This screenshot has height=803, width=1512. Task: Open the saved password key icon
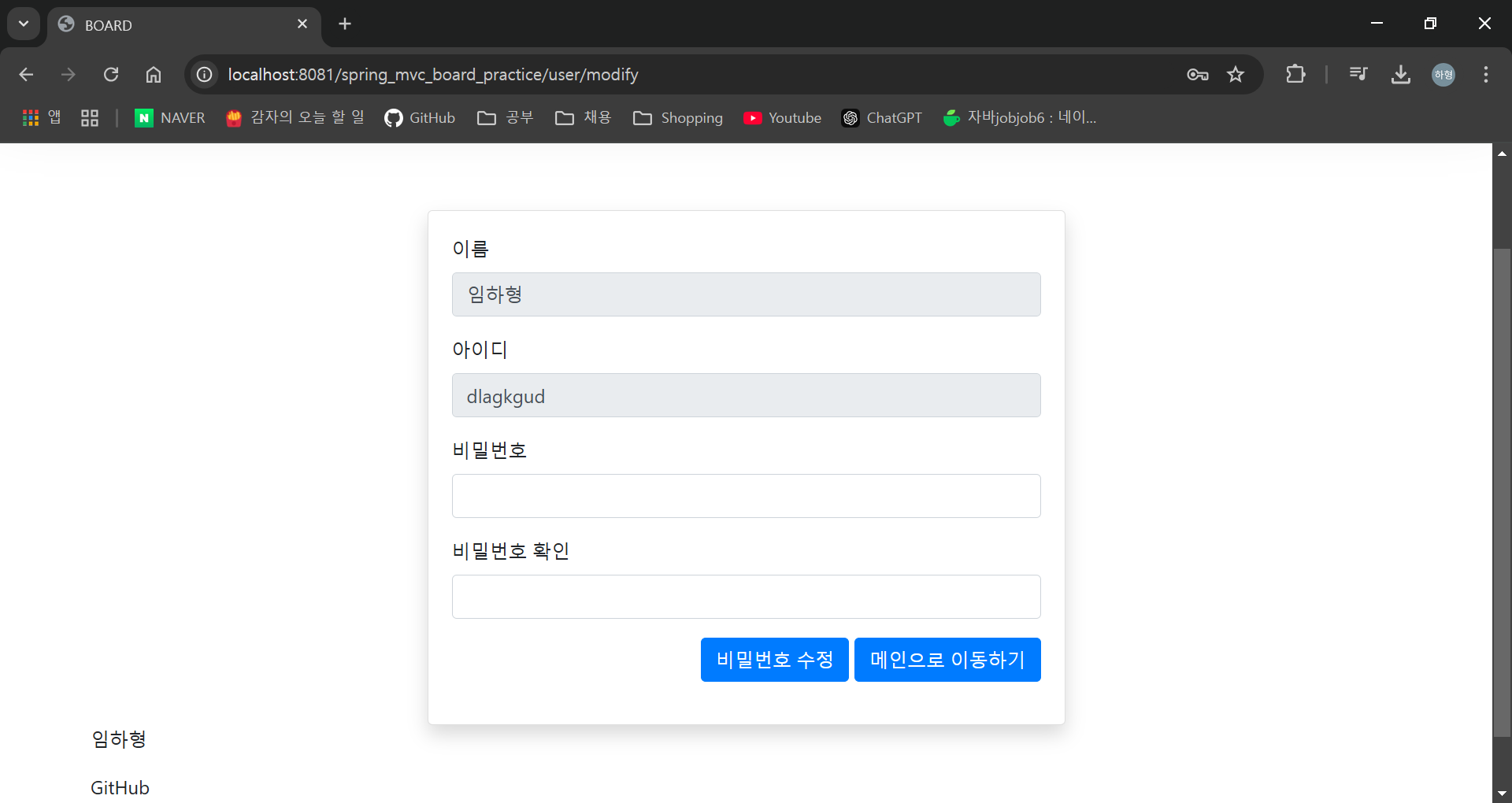click(x=1198, y=75)
